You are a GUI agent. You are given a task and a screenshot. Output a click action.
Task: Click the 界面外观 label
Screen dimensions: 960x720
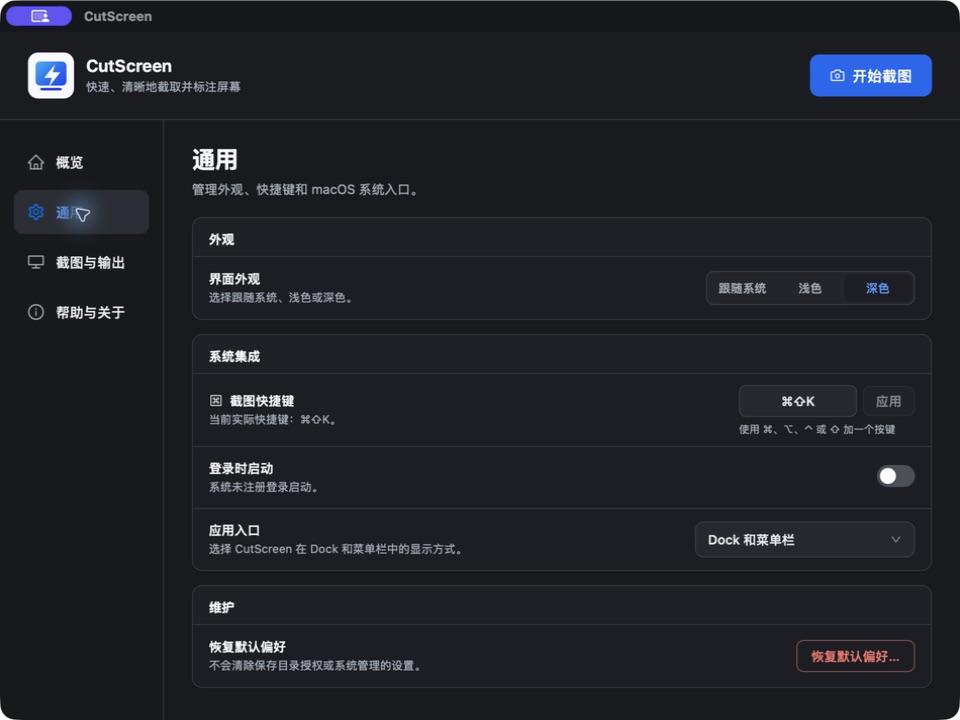(x=234, y=279)
